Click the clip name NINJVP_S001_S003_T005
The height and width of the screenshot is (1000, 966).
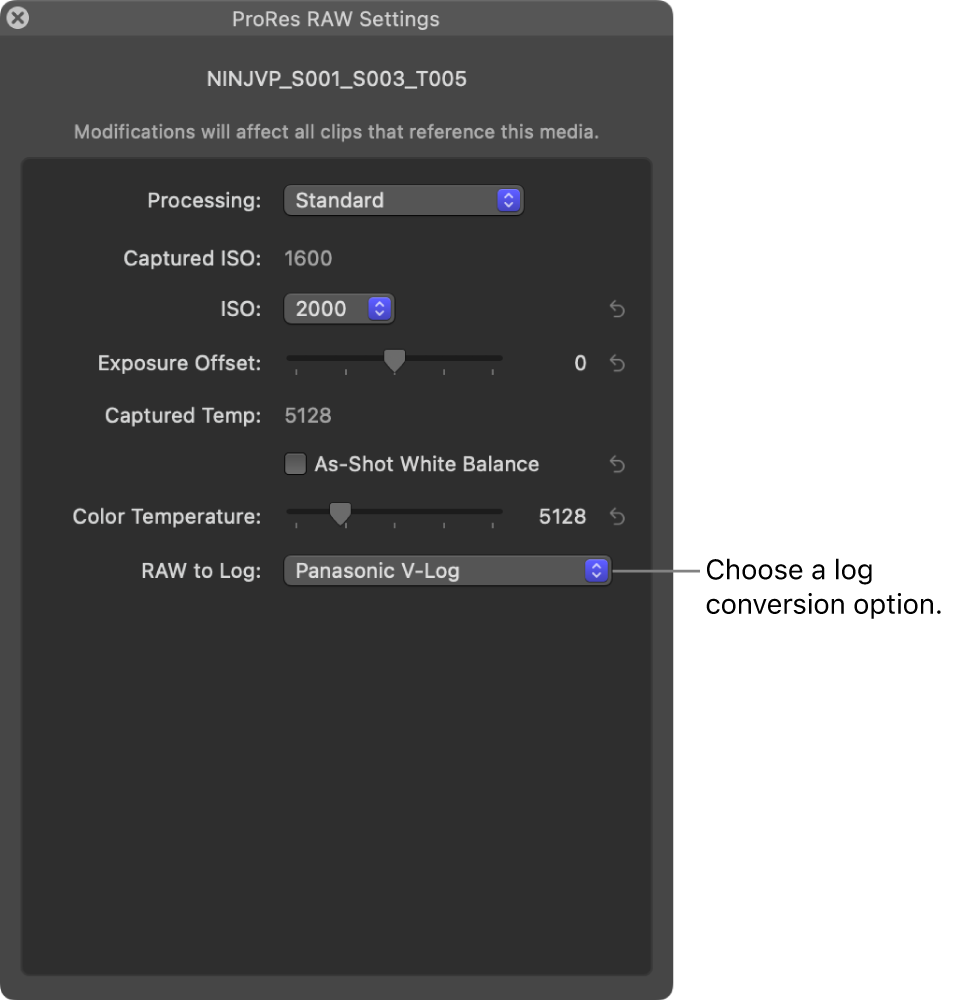[336, 79]
